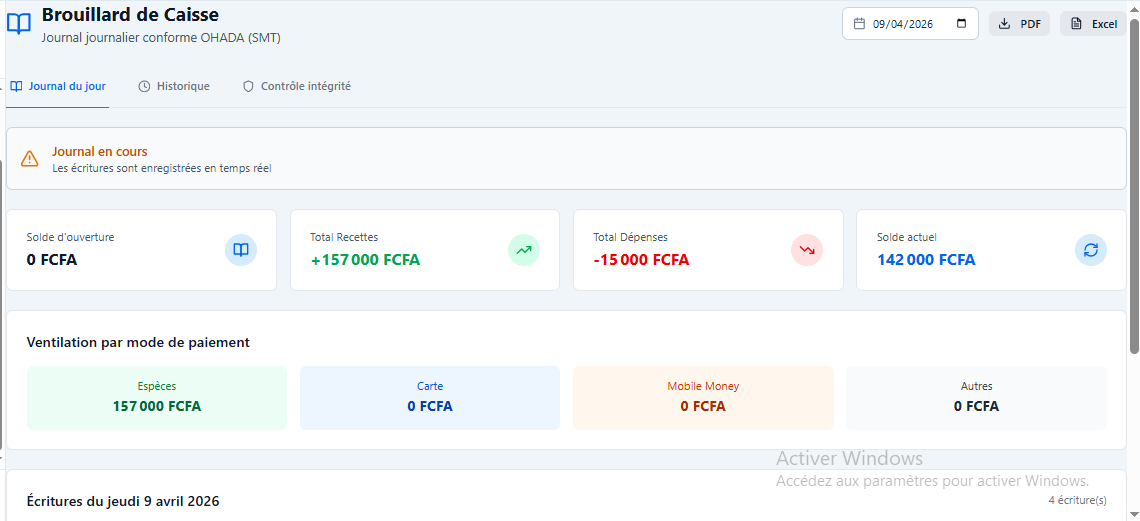Screen dimensions: 1140x521
Task: Click the document icon in the Excel button
Action: click(1076, 24)
